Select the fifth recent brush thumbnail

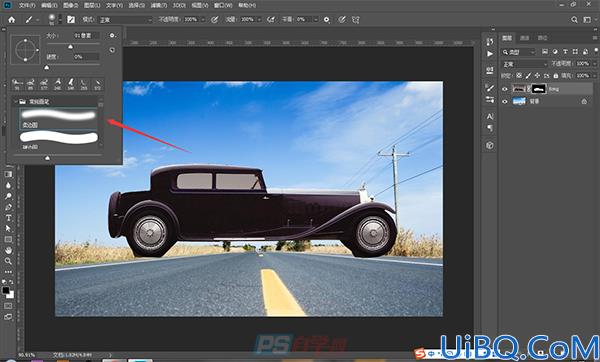(x=71, y=84)
